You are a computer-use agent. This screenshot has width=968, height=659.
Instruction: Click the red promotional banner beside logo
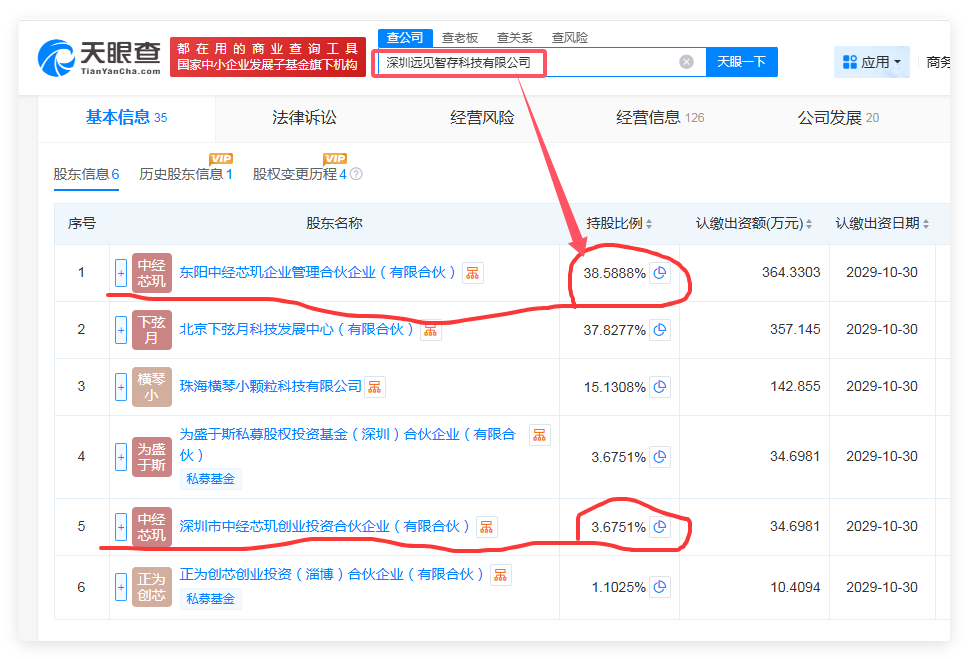coord(268,57)
